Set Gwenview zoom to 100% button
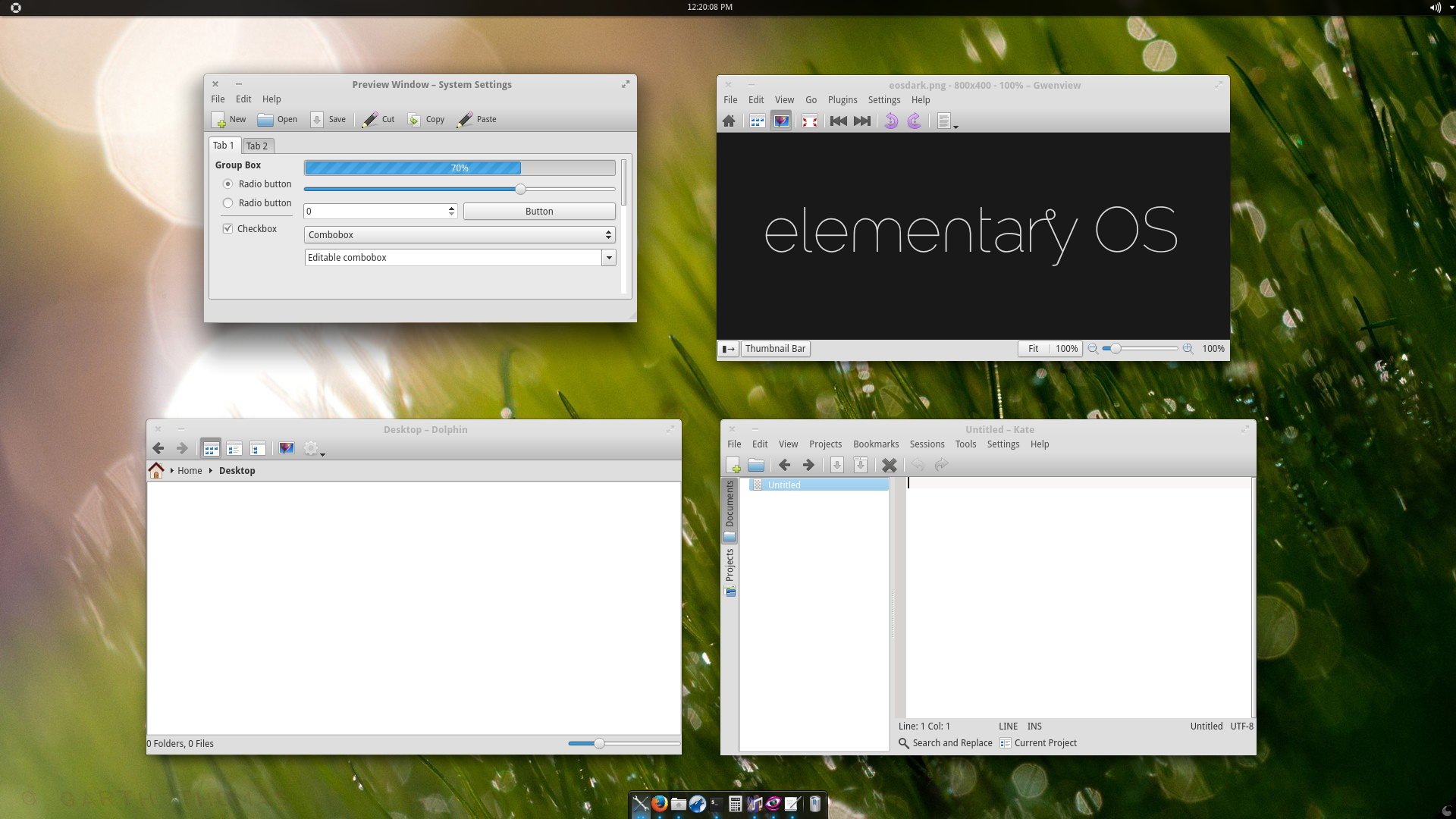This screenshot has height=819, width=1456. [x=1066, y=349]
